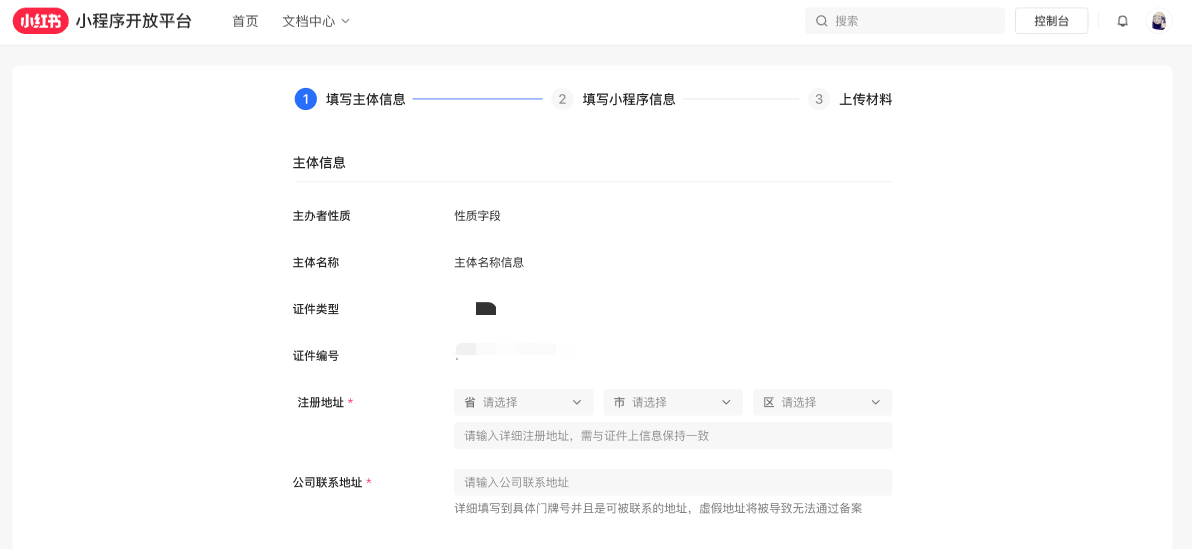
Task: Click the search magnifier icon
Action: coord(822,21)
